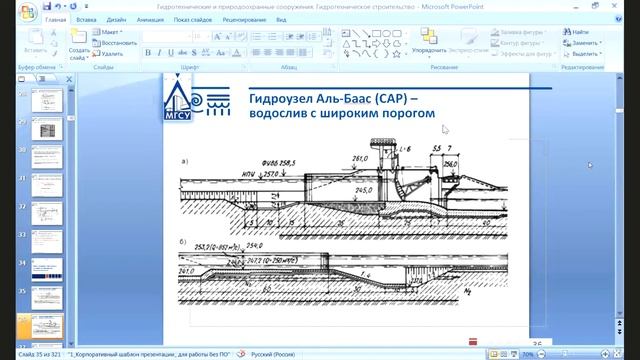Open the Character Spacing AV dropdown
The height and width of the screenshot is (360, 640).
click(206, 53)
